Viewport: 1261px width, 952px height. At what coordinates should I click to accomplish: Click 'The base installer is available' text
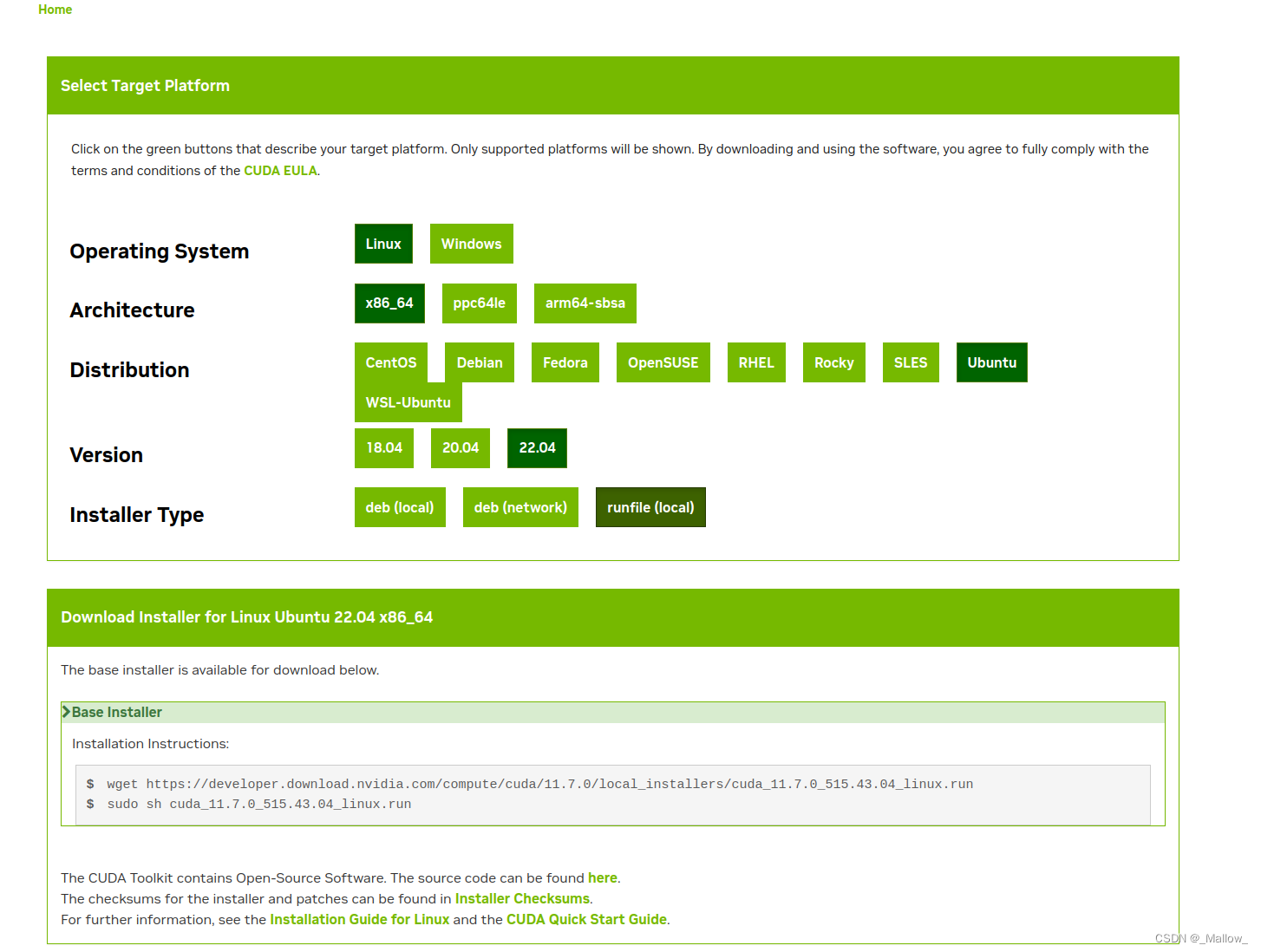point(220,670)
